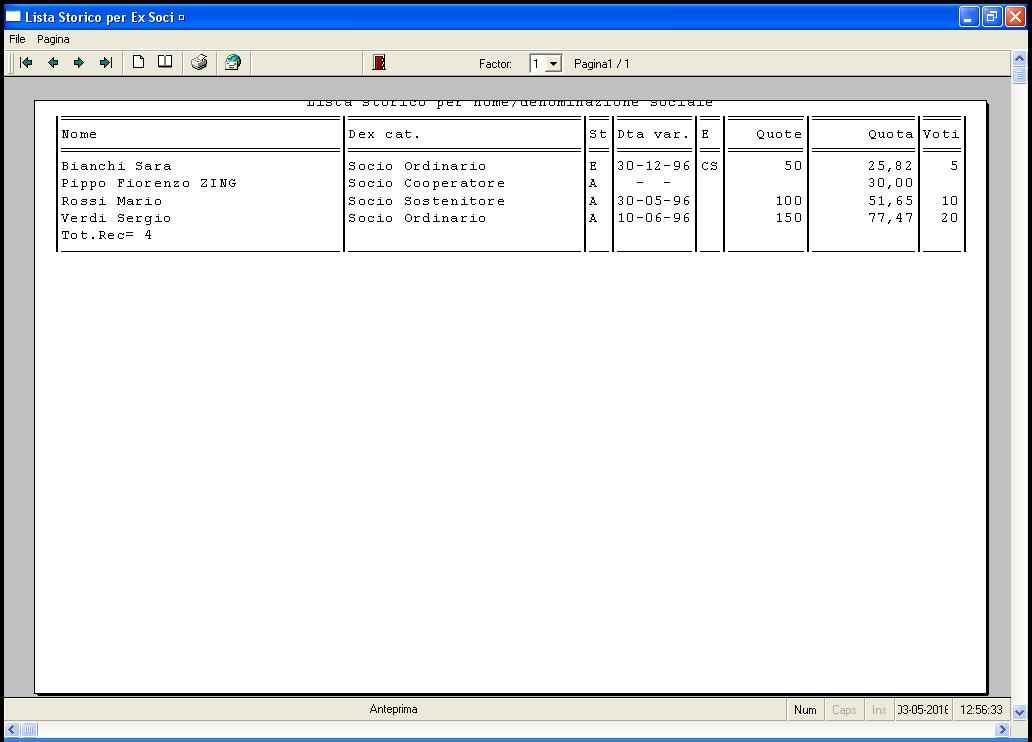The height and width of the screenshot is (742, 1032).
Task: Minimize the Lista Storico window
Action: pos(969,16)
